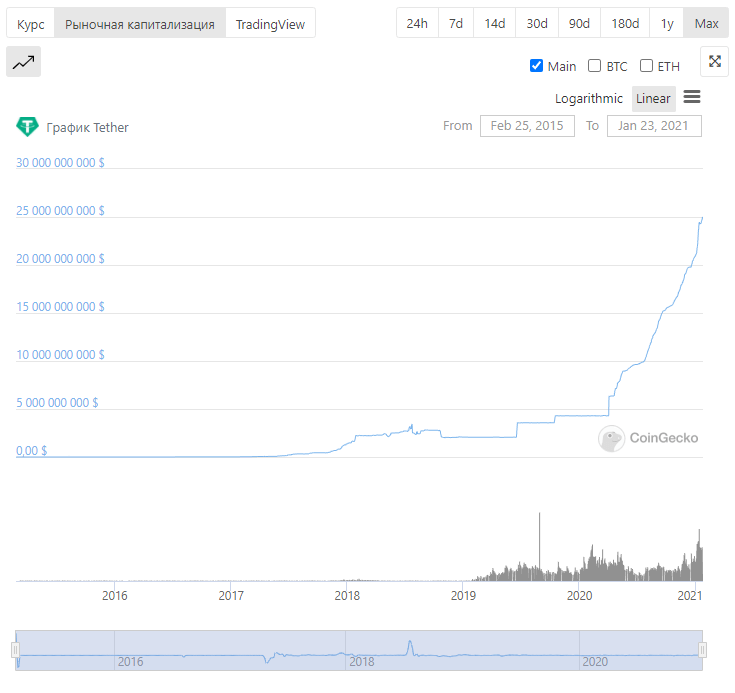Viewport: 735px width, 693px height.
Task: Choose the 1y time range
Action: tap(667, 23)
